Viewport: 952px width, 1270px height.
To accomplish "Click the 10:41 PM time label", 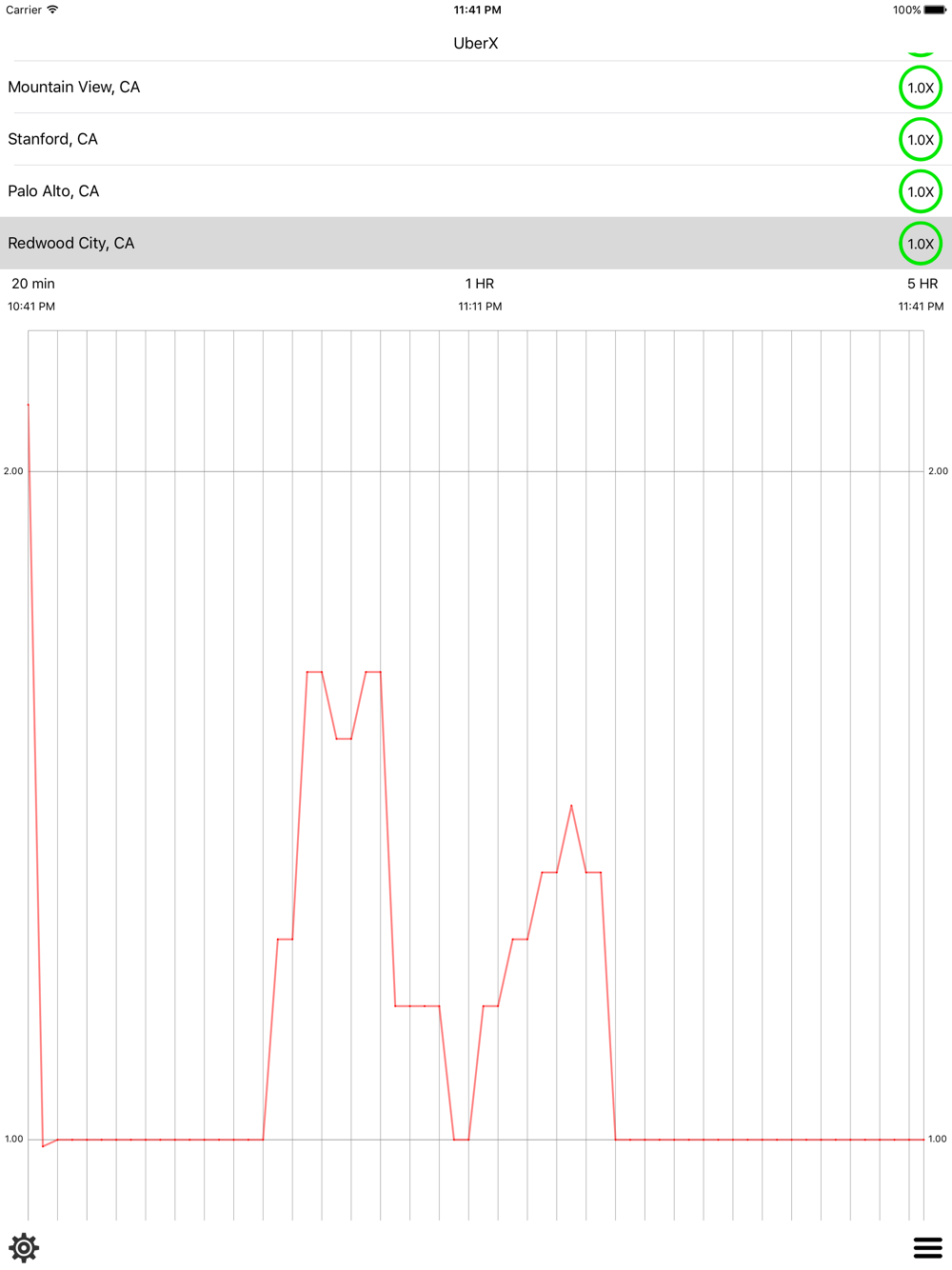I will tap(31, 307).
